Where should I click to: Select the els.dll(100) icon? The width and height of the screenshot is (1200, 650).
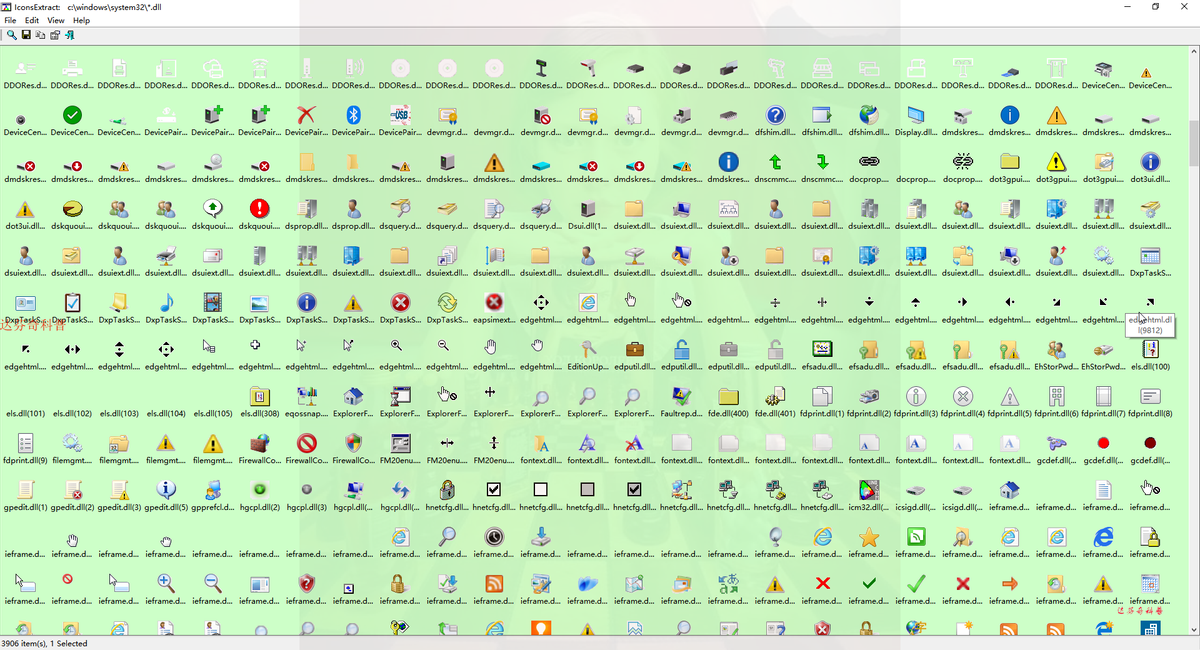point(1150,349)
